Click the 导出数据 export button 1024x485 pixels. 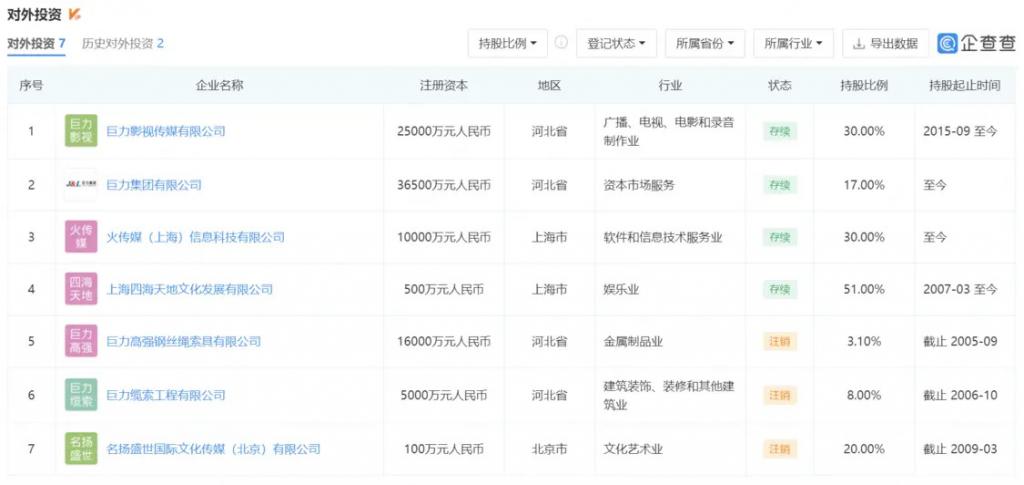point(885,43)
